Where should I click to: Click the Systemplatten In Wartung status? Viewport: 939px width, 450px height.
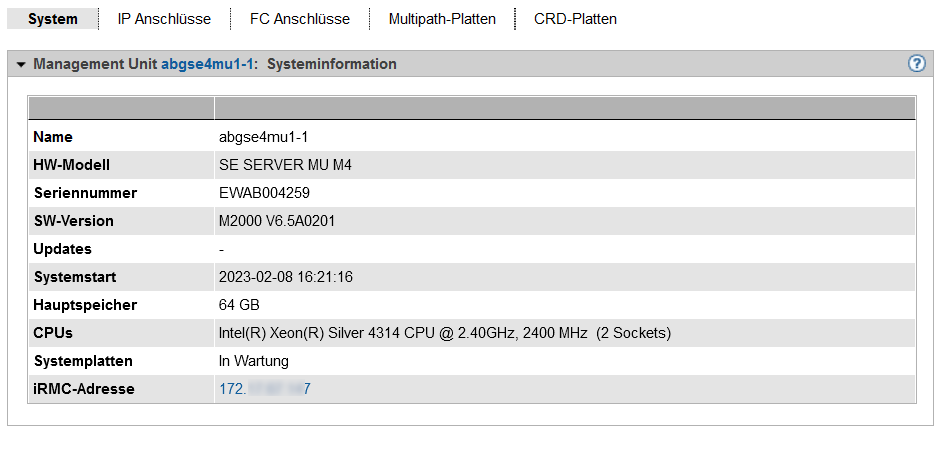(x=254, y=361)
